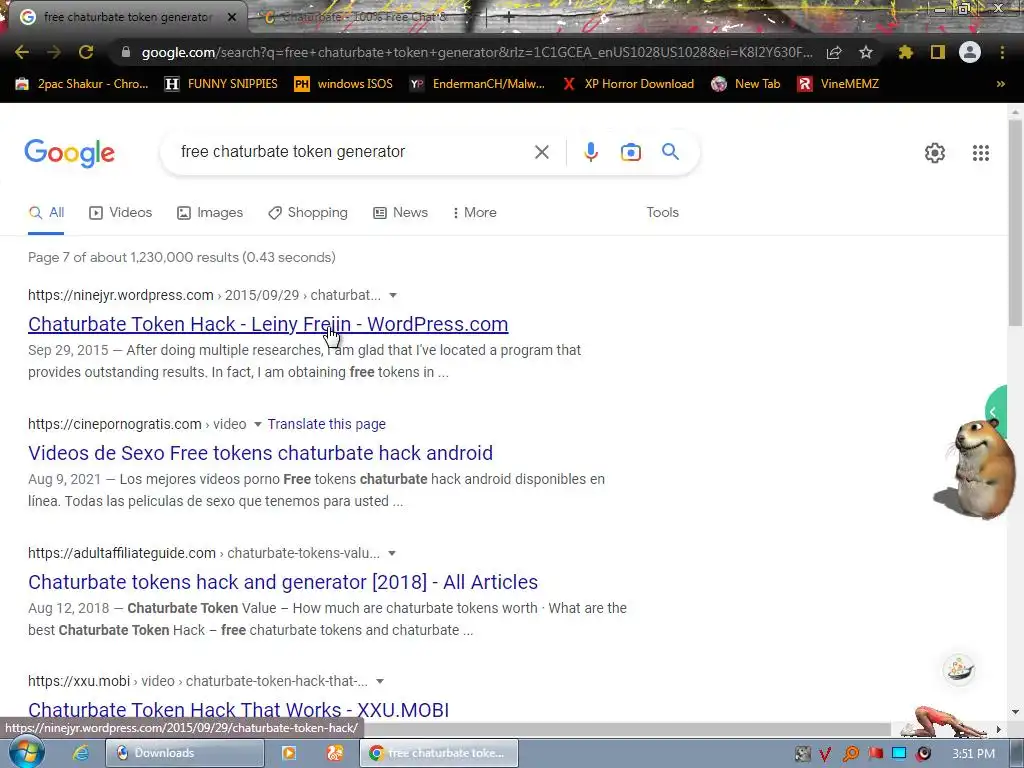Open the UC Browser taskbar icon

pos(335,753)
